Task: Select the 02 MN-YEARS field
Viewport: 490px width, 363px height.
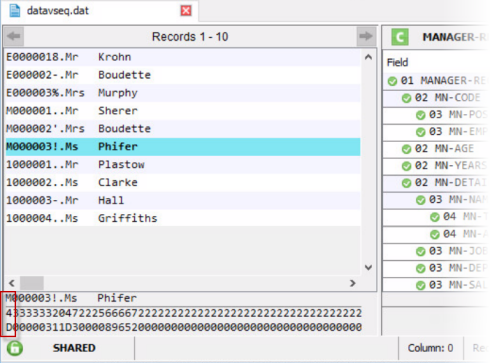Action: 437,166
